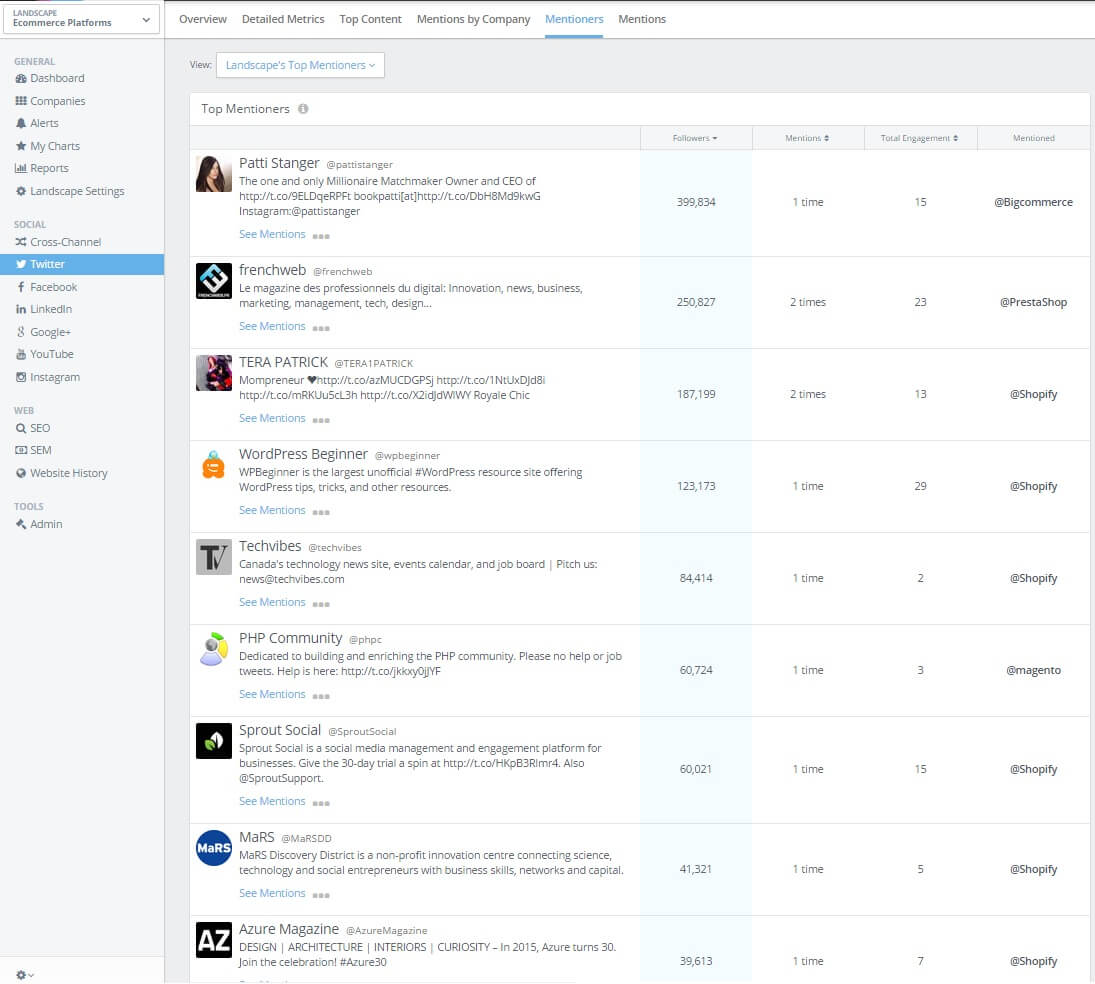The width and height of the screenshot is (1095, 984).
Task: Open YouTube in the sidebar
Action: pyautogui.click(x=44, y=354)
